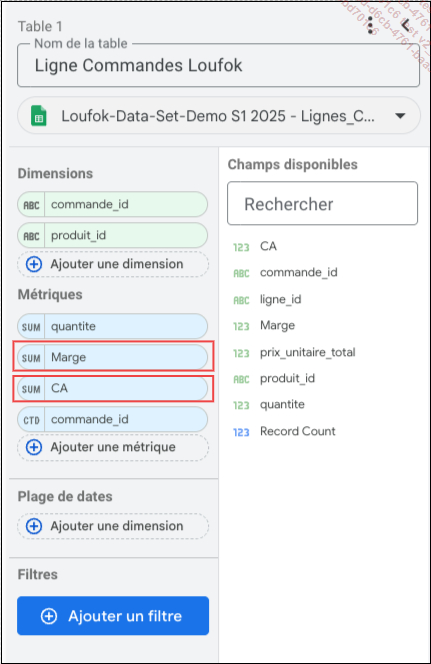This screenshot has height=664, width=431.
Task: Select produit_id in available fields list
Action: coord(287,379)
